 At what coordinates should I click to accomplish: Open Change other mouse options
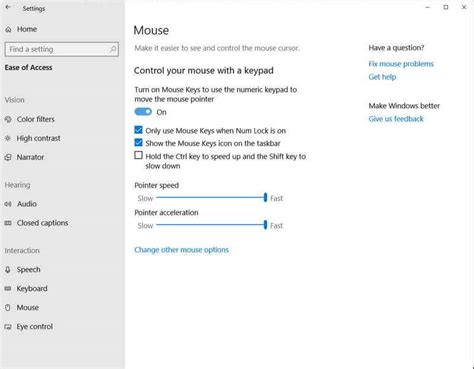tap(182, 250)
